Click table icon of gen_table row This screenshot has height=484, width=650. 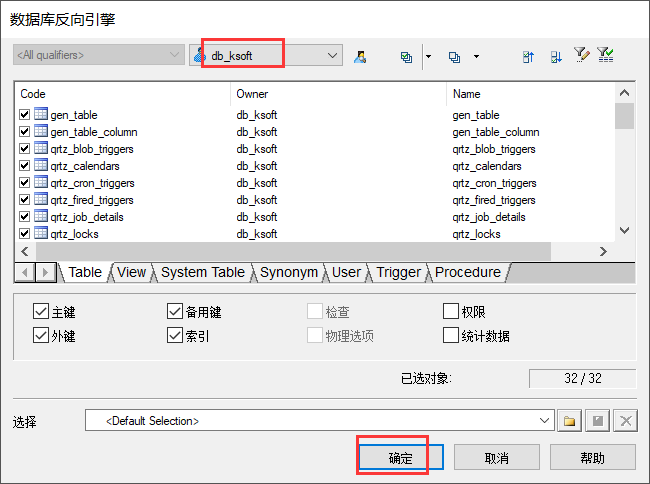(x=41, y=114)
